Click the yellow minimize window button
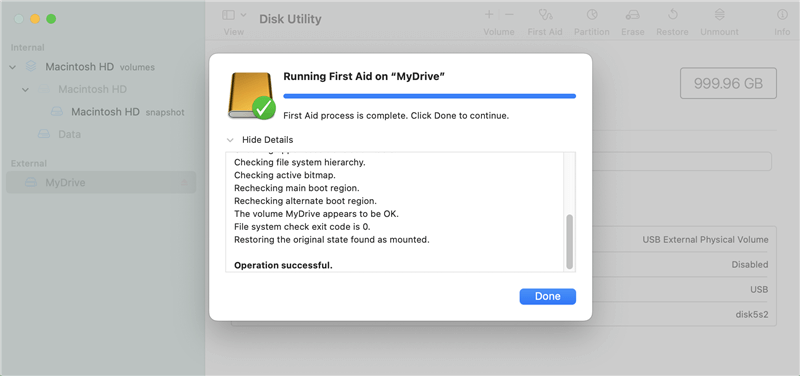 [x=35, y=19]
